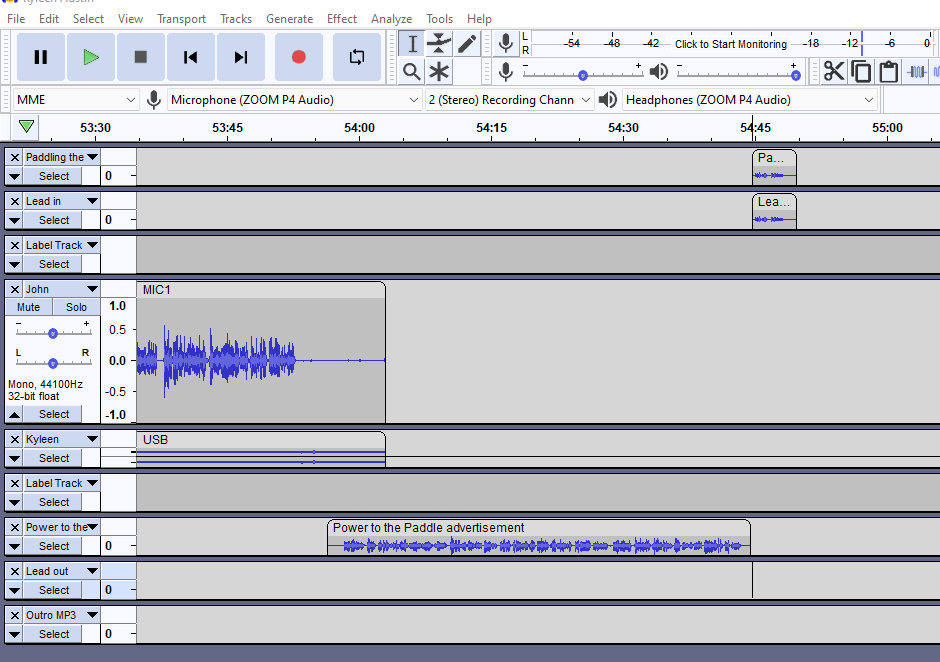Open the audio host MME dropdown
The width and height of the screenshot is (940, 662).
point(76,100)
